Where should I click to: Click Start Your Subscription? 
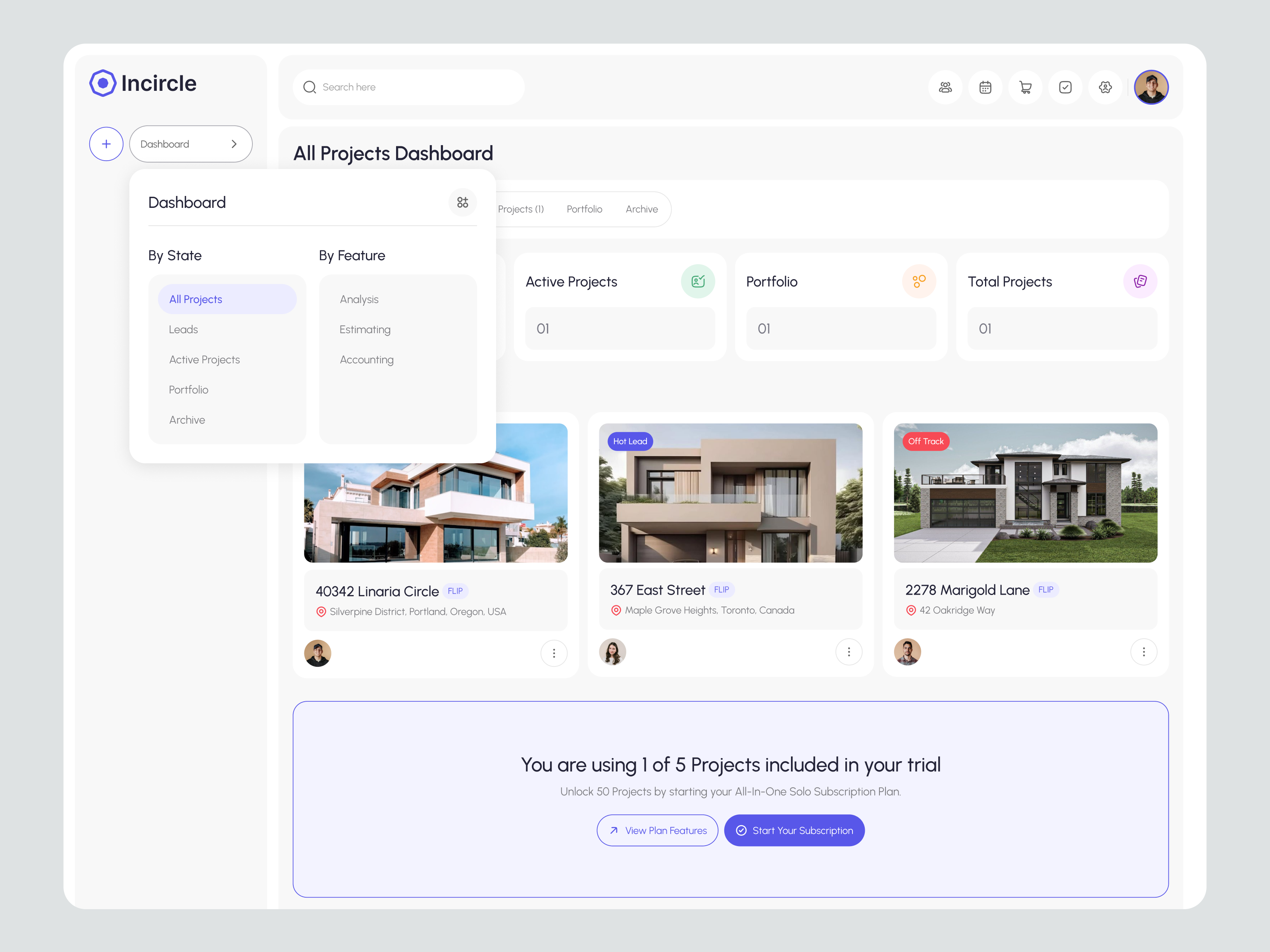pyautogui.click(x=795, y=830)
